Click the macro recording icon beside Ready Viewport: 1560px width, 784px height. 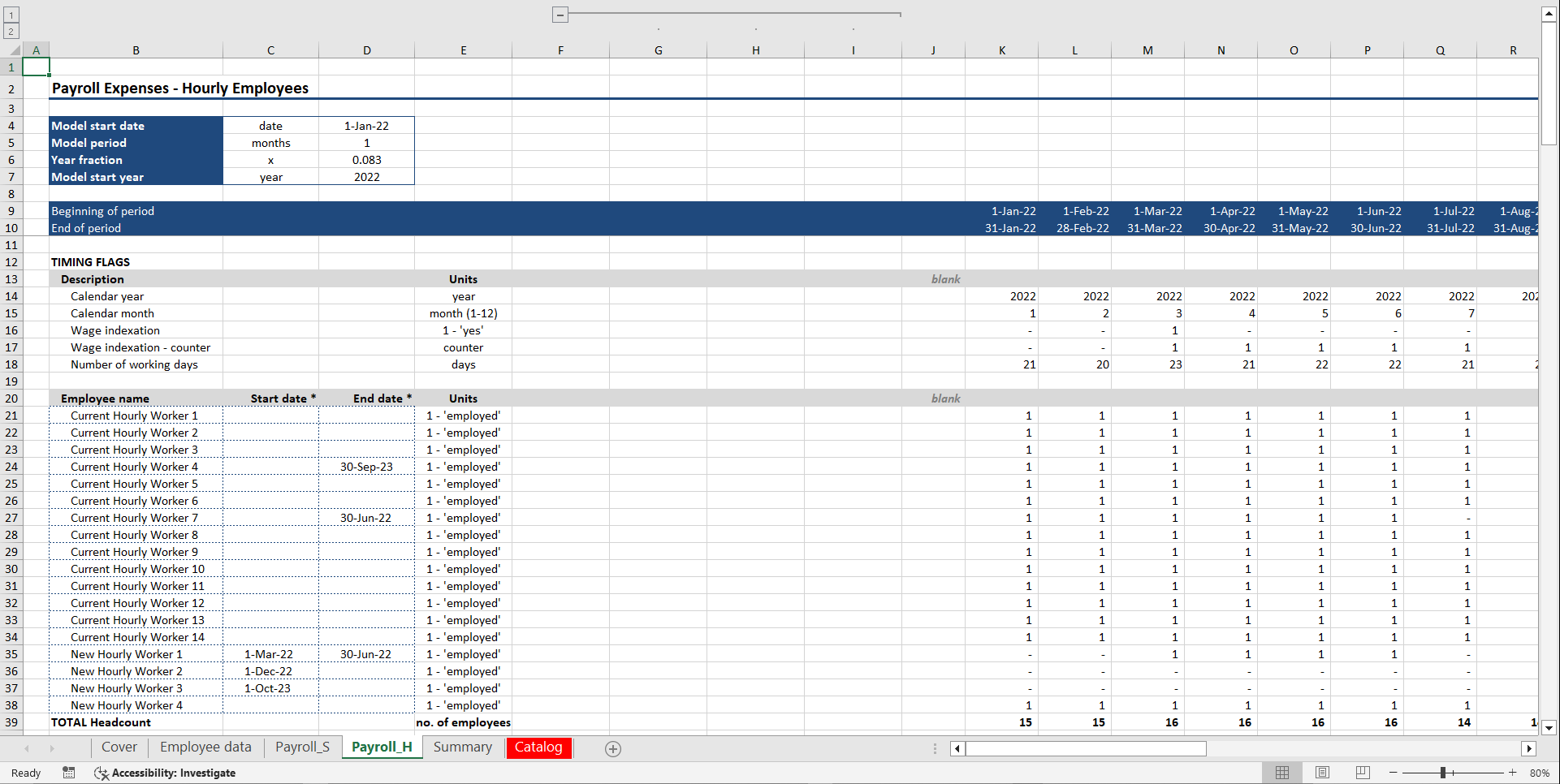click(69, 773)
